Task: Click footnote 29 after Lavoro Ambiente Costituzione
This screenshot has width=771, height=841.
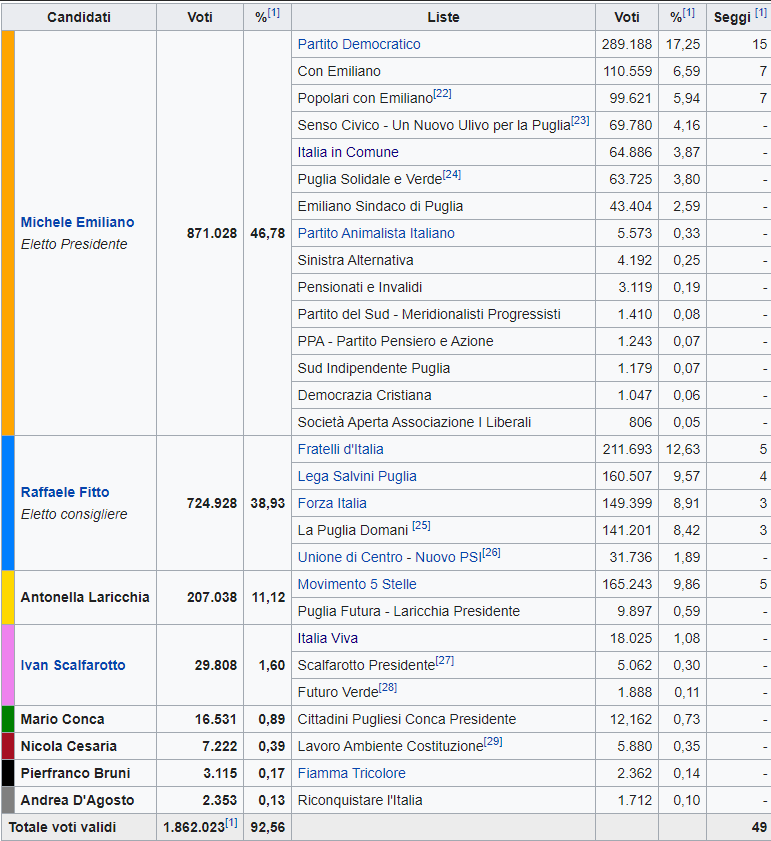Action: [493, 742]
